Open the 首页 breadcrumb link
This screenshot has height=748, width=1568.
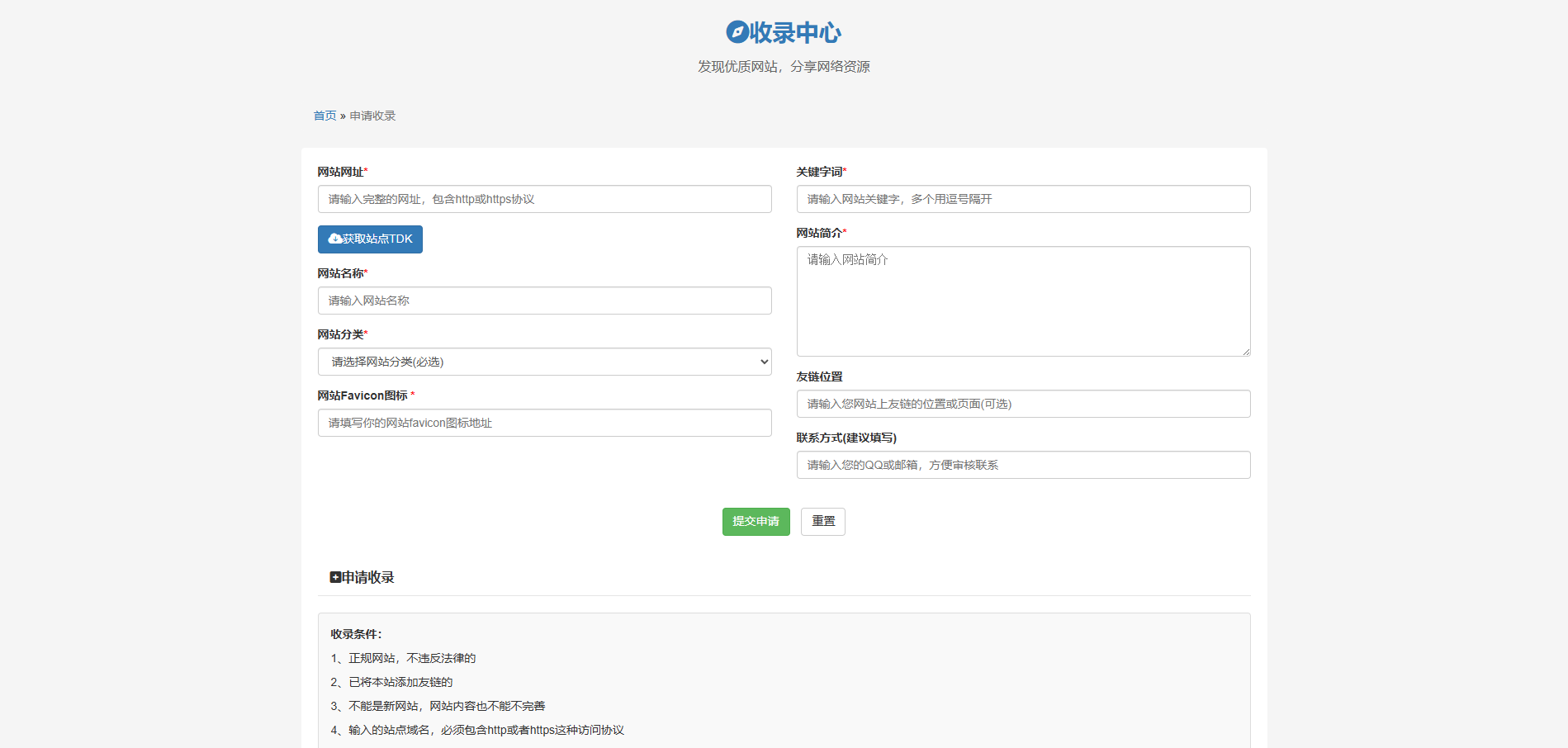(324, 116)
